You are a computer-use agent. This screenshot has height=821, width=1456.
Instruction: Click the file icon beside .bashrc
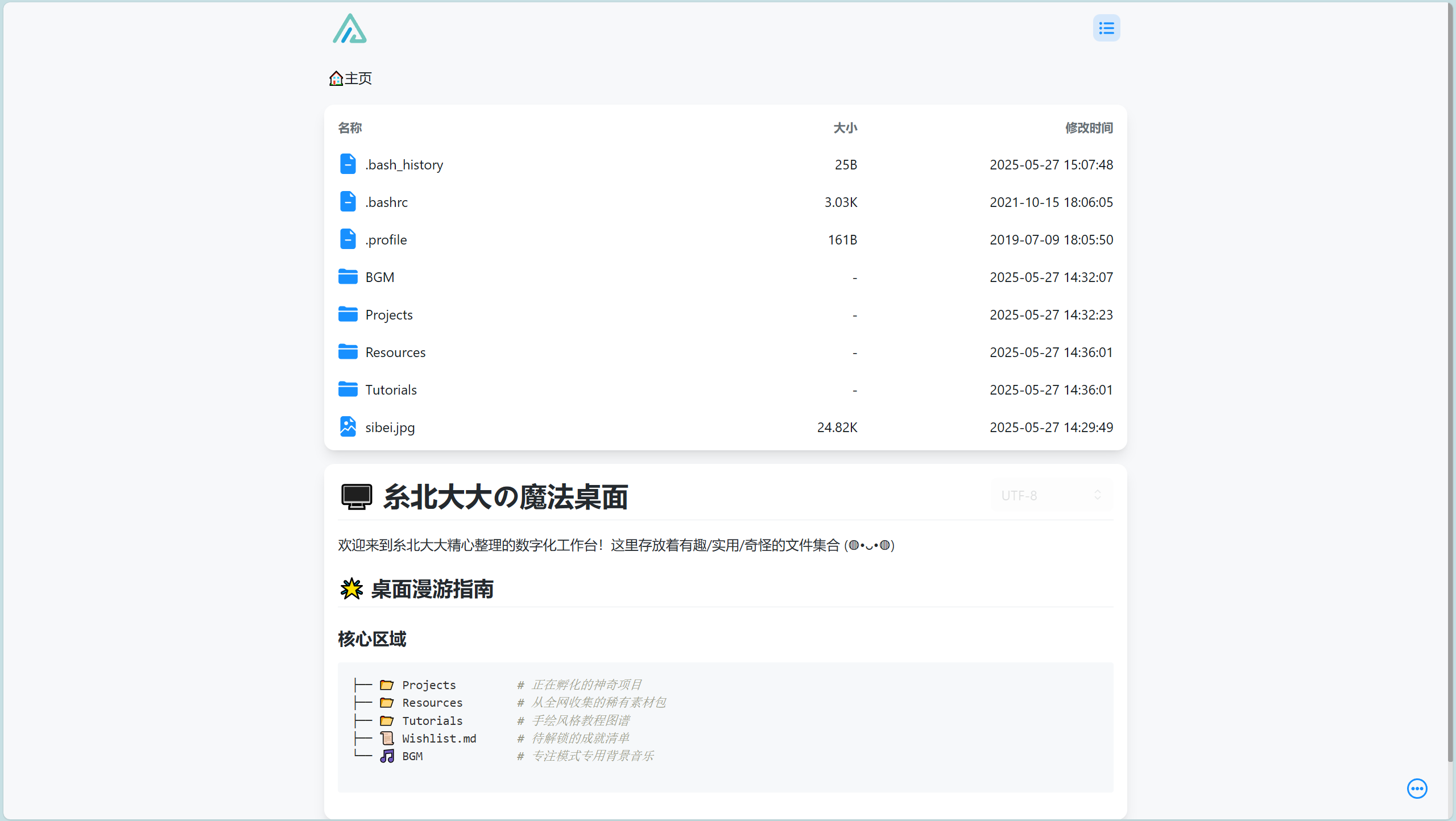[x=348, y=201]
